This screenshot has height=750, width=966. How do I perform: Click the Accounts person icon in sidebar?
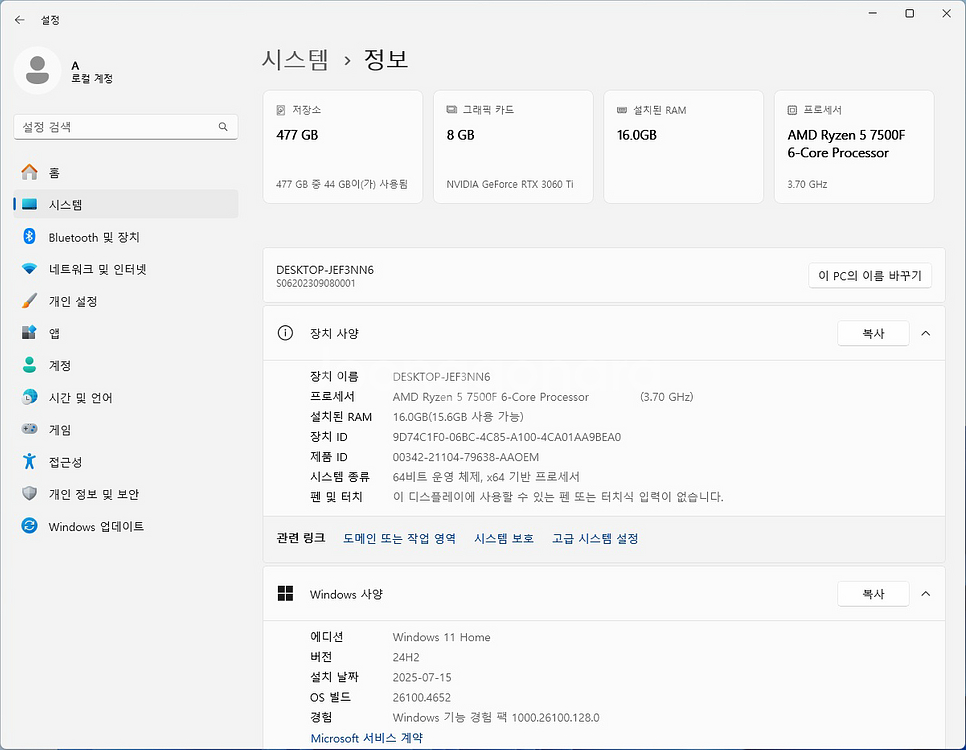[x=29, y=365]
